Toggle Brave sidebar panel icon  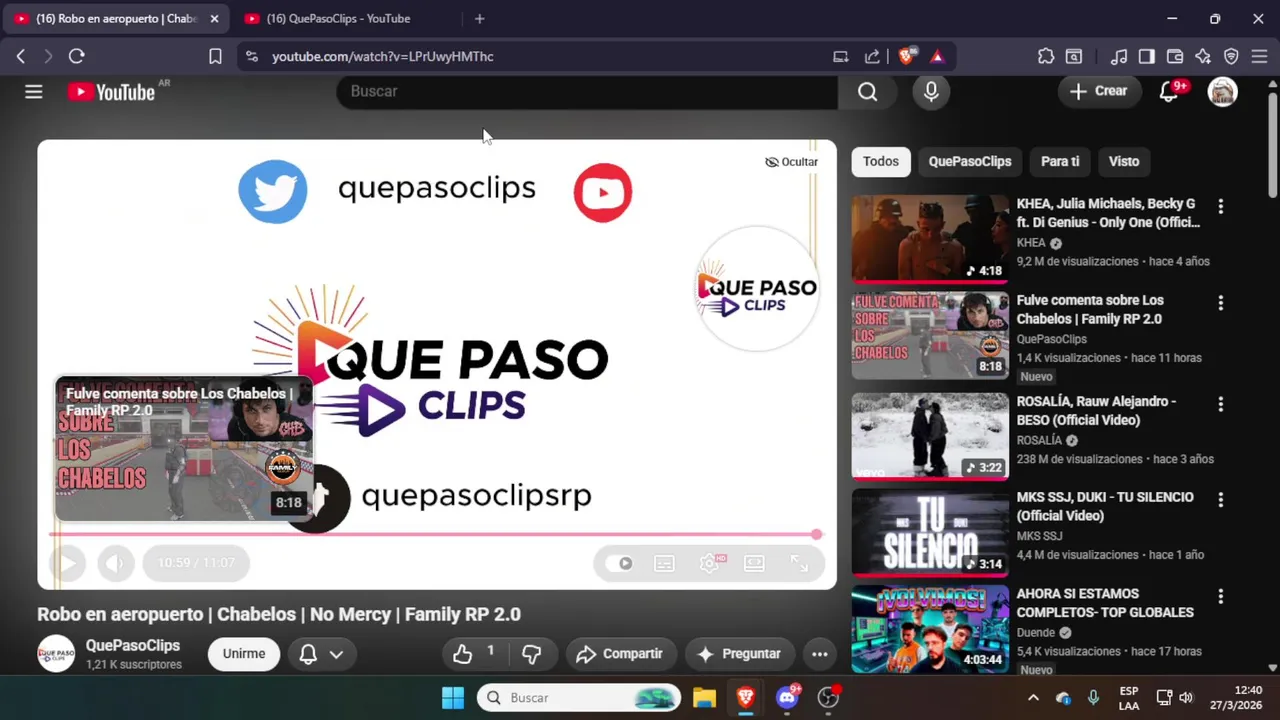pyautogui.click(x=1147, y=57)
